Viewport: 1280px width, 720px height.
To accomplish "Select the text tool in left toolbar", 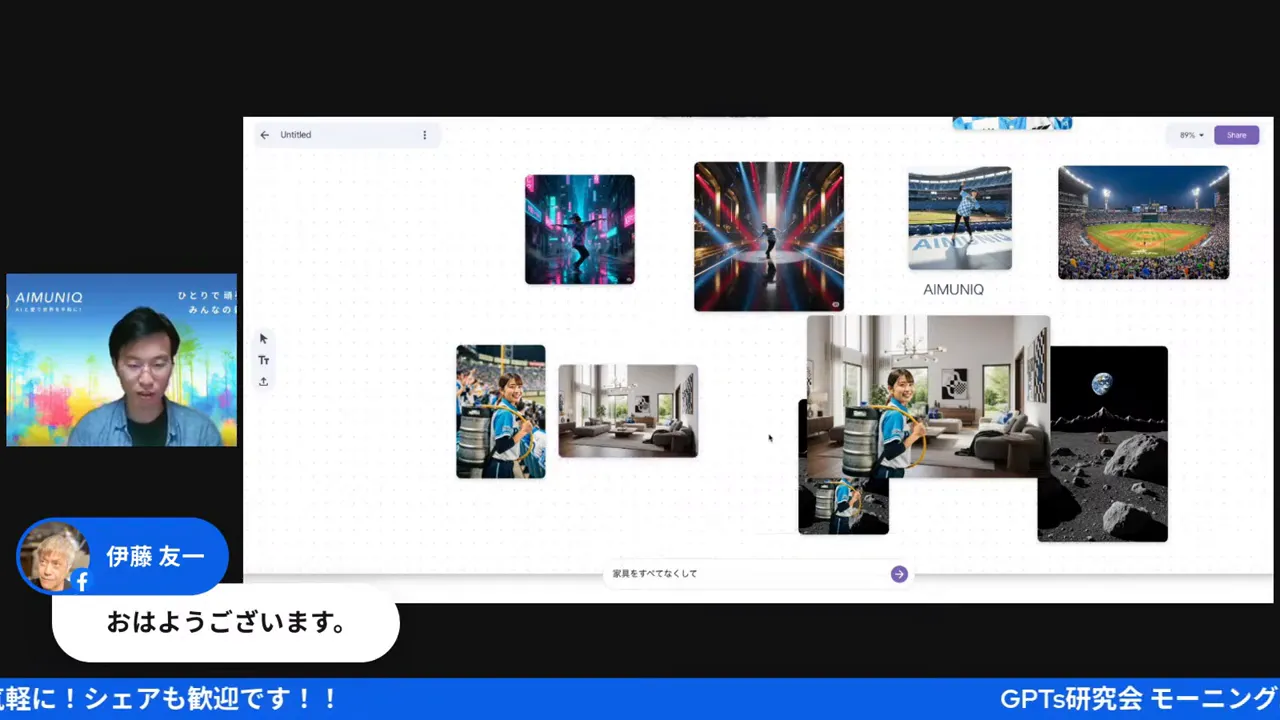I will coord(264,360).
